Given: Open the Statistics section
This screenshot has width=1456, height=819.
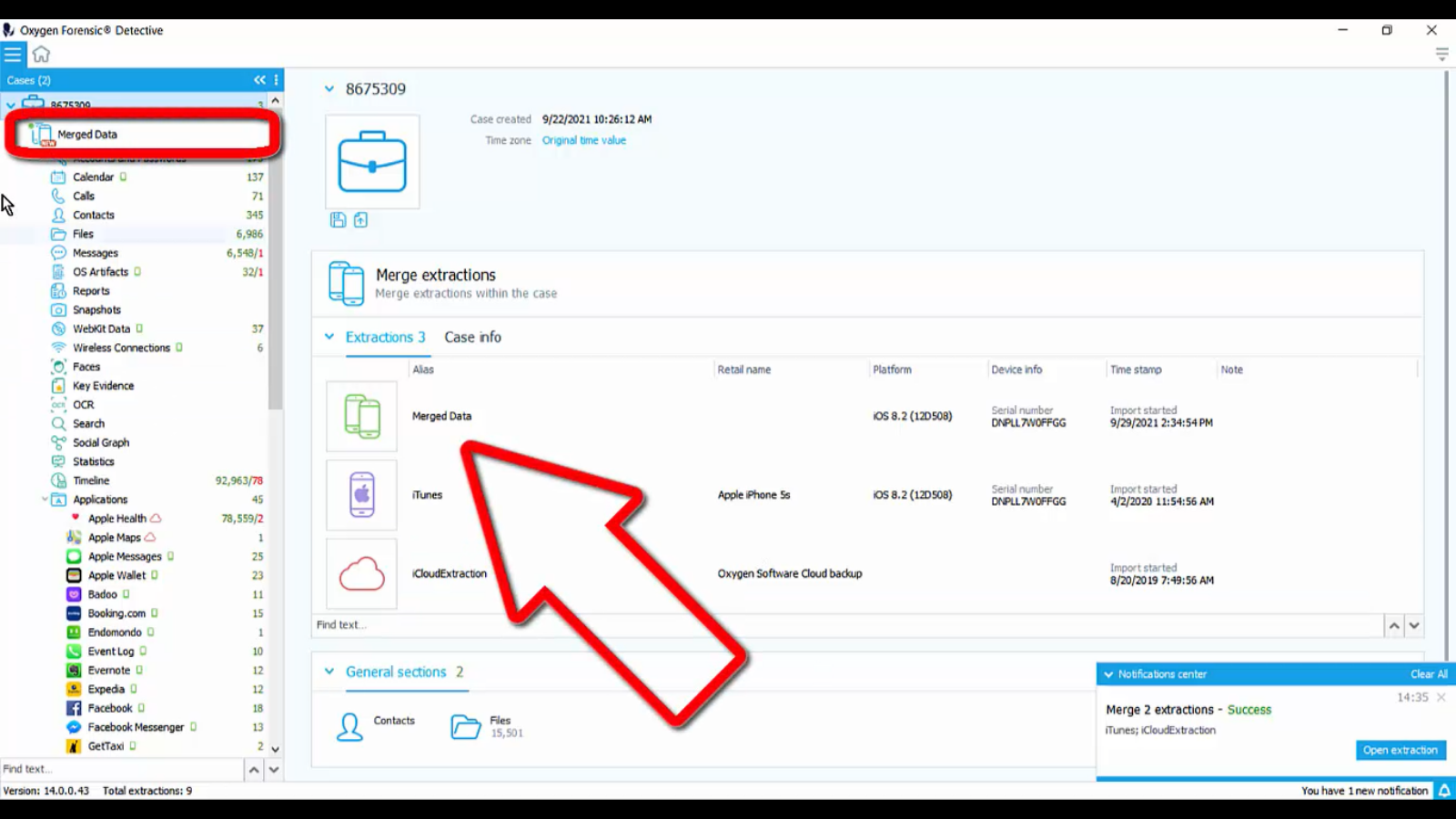Looking at the screenshot, I should tap(94, 462).
